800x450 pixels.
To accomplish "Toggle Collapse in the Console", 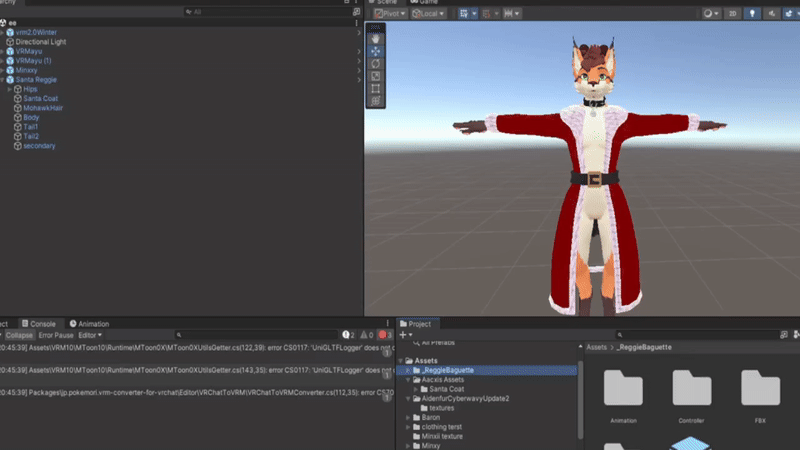I will pyautogui.click(x=19, y=335).
